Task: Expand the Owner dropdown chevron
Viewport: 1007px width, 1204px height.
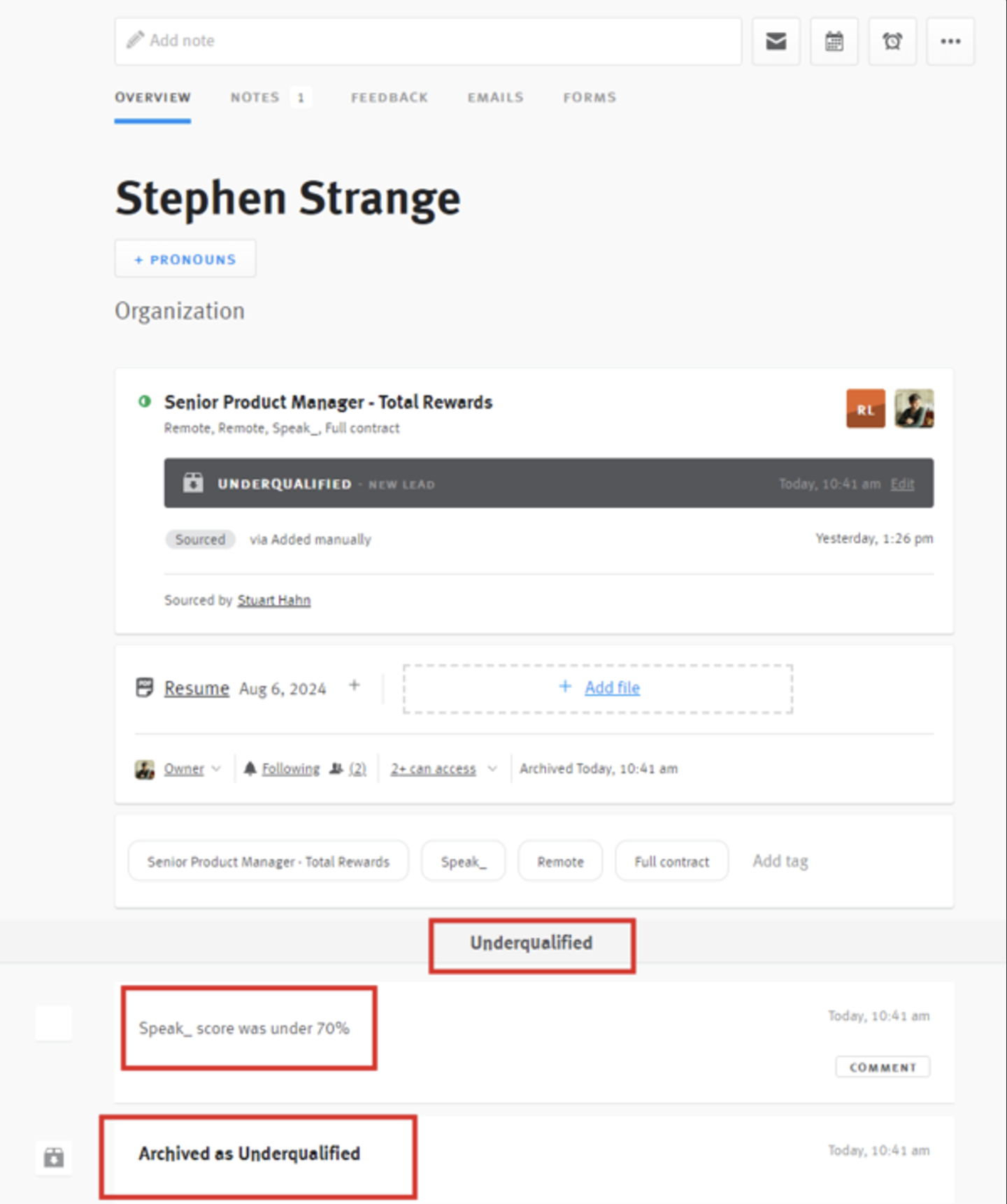Action: pyautogui.click(x=216, y=768)
